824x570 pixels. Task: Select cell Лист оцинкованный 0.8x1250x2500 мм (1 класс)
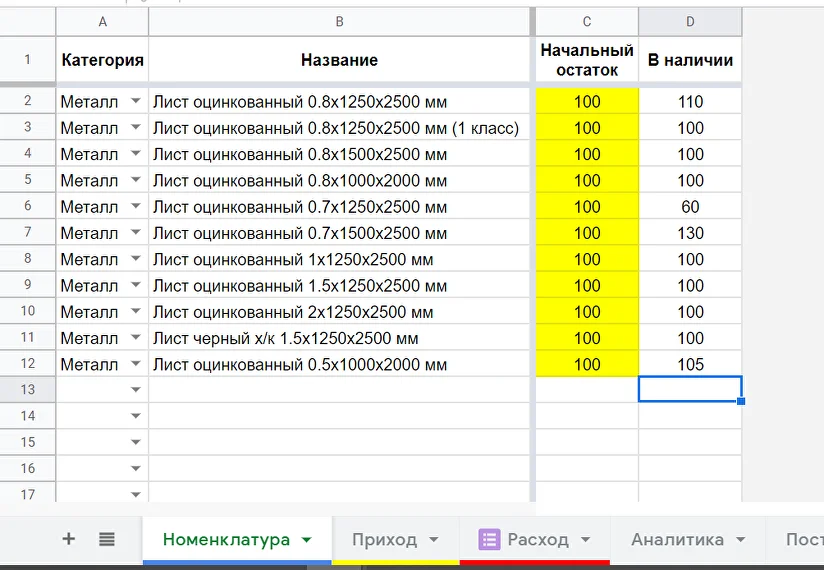coord(339,128)
